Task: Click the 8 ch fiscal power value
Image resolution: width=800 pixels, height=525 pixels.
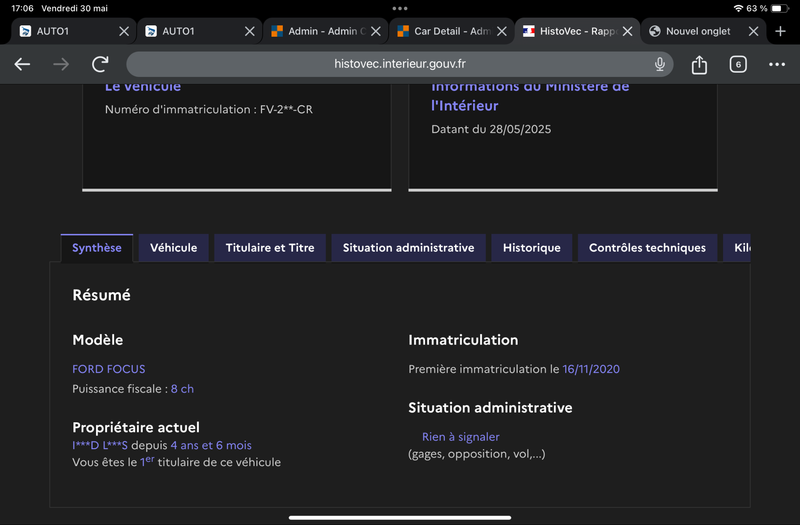Action: coord(182,389)
